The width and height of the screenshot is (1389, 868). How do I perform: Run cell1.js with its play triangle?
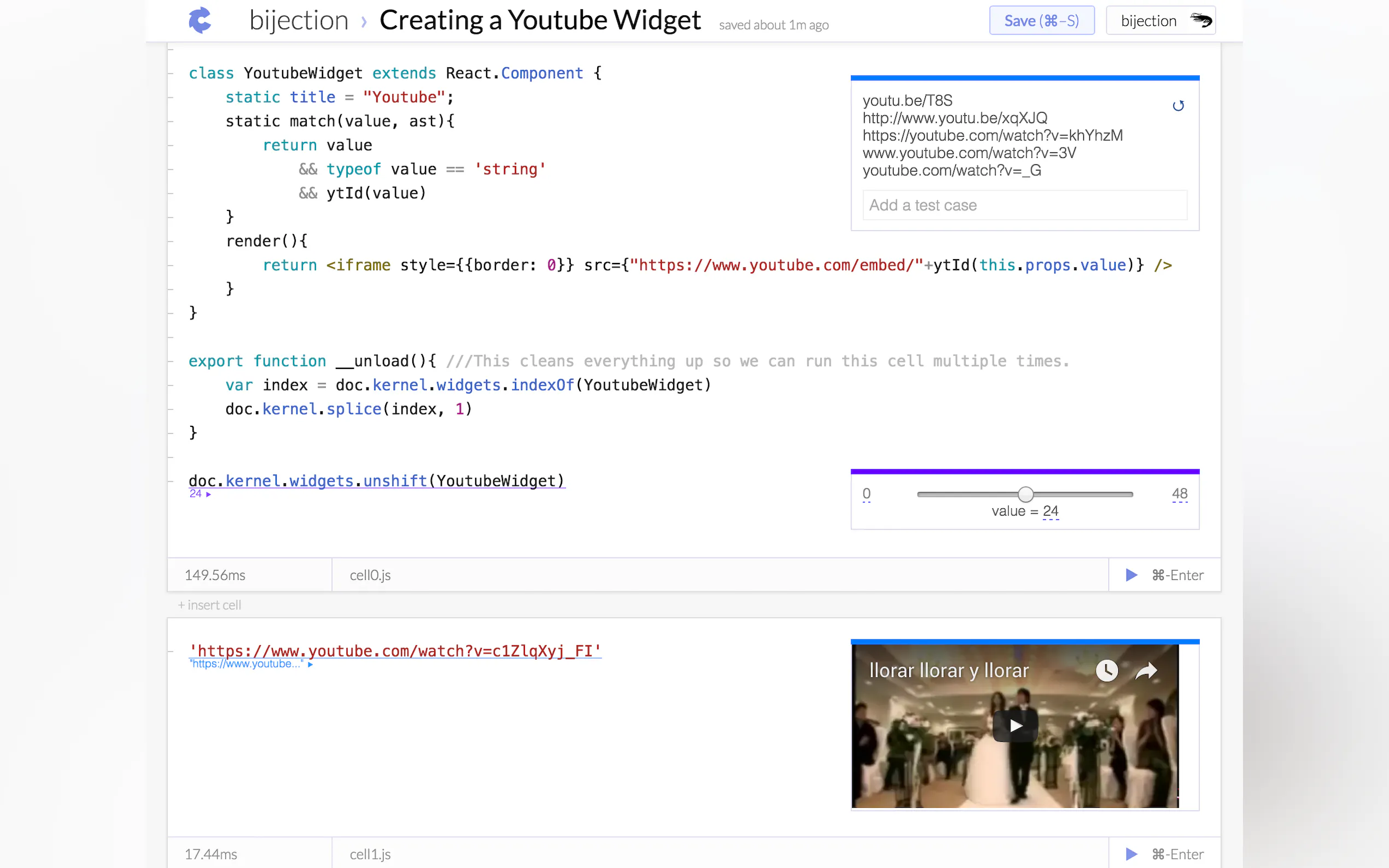[x=1131, y=854]
